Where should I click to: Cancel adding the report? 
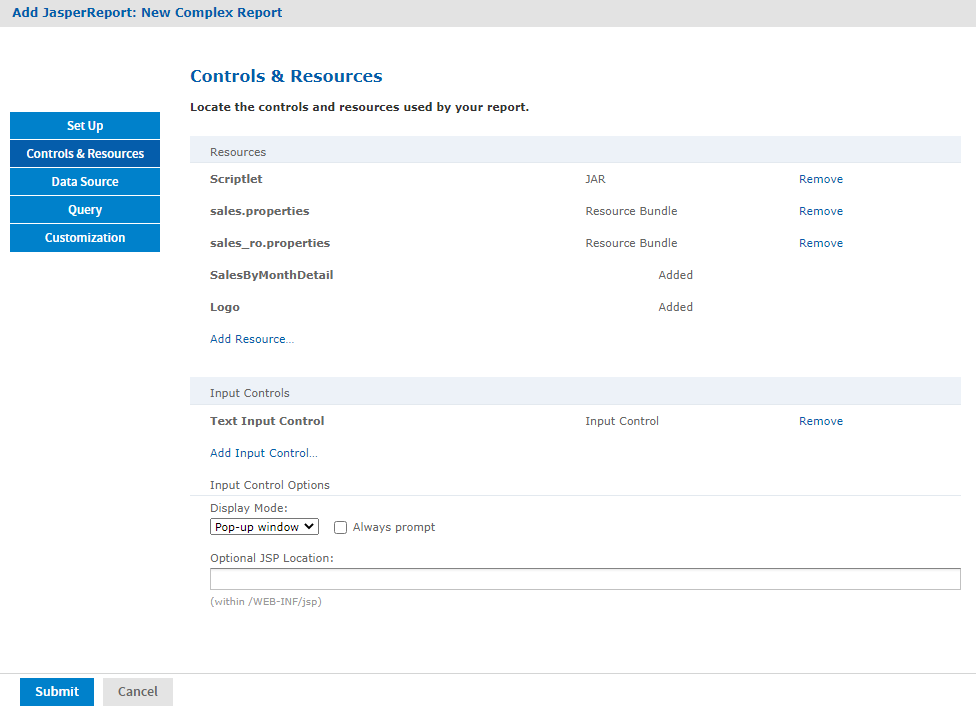point(138,691)
